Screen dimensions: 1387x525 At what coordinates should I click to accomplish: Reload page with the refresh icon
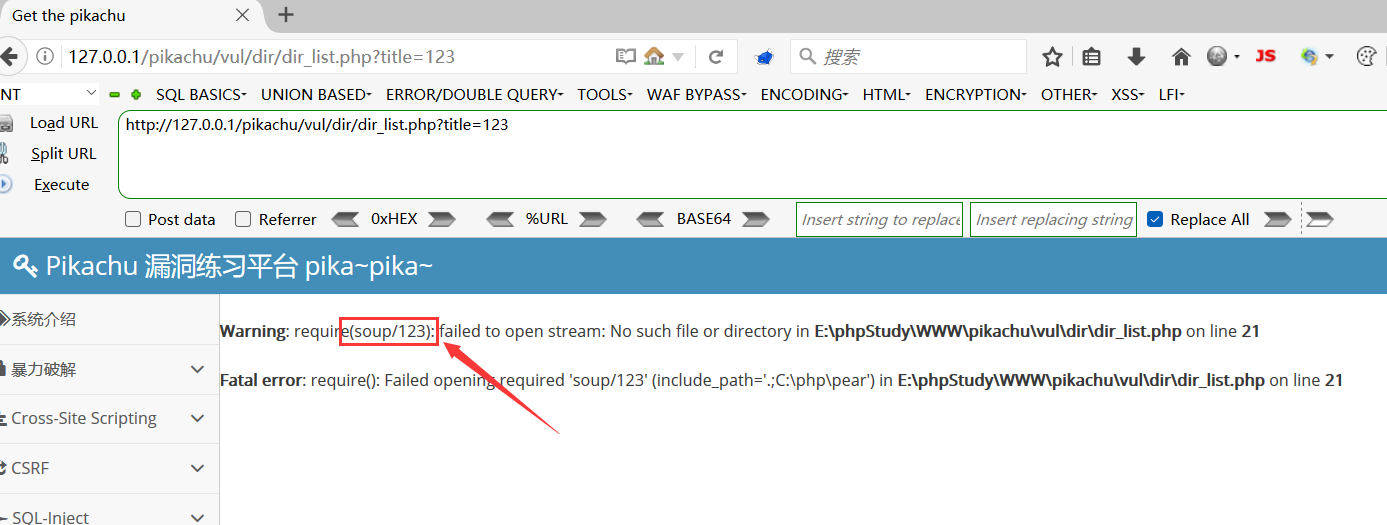[716, 57]
